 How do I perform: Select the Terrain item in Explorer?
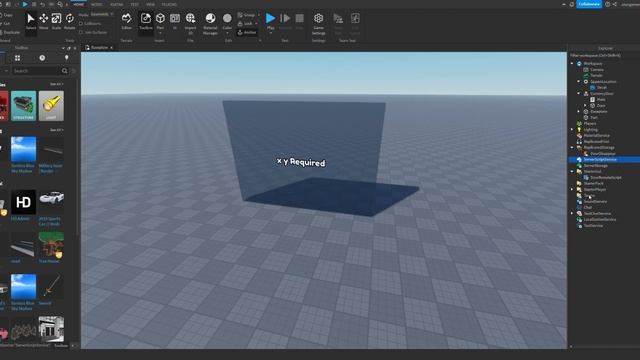pos(596,76)
